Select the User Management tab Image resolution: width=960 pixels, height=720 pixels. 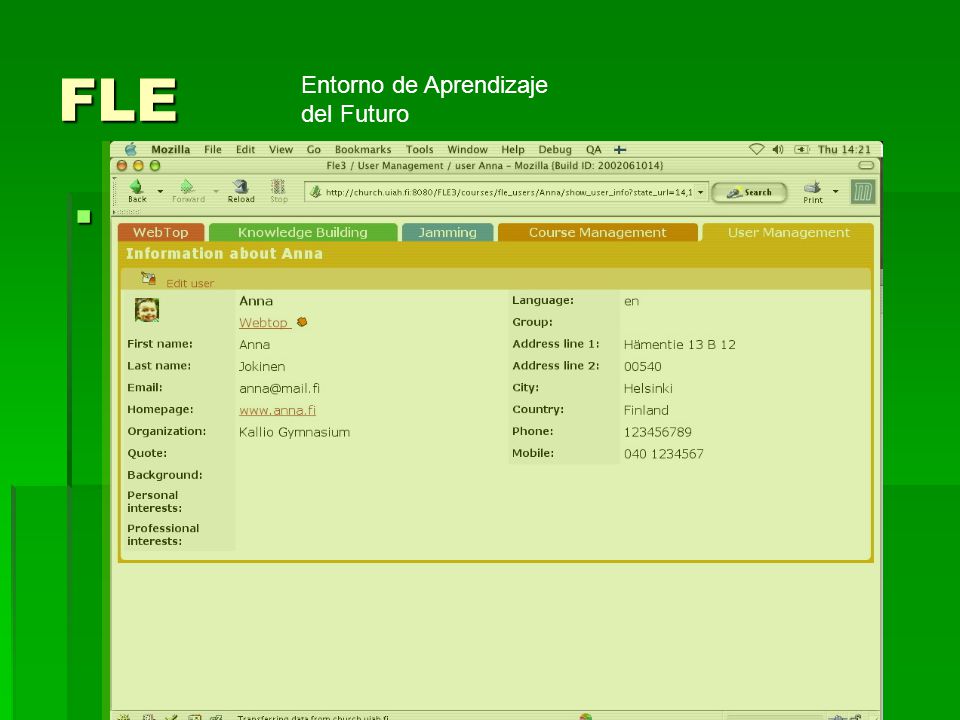pos(789,233)
